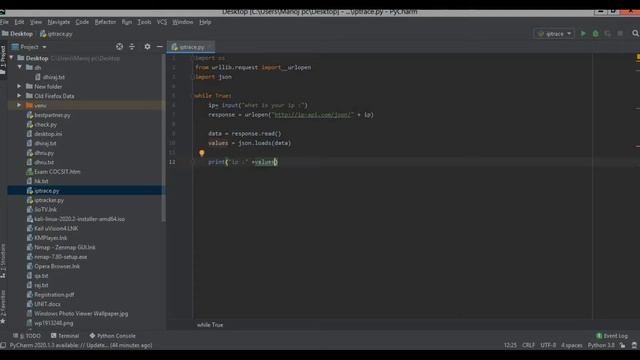This screenshot has width=640, height=360.
Task: Collapse the dh folder arrow
Action: pyautogui.click(x=20, y=67)
